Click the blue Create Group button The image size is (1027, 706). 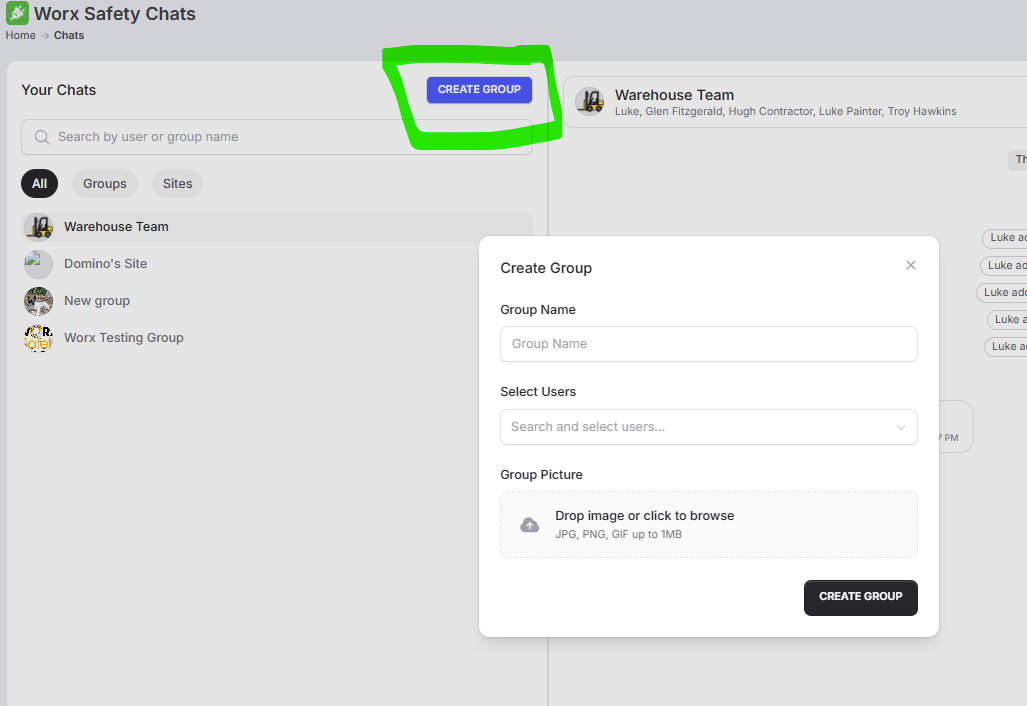pos(479,90)
